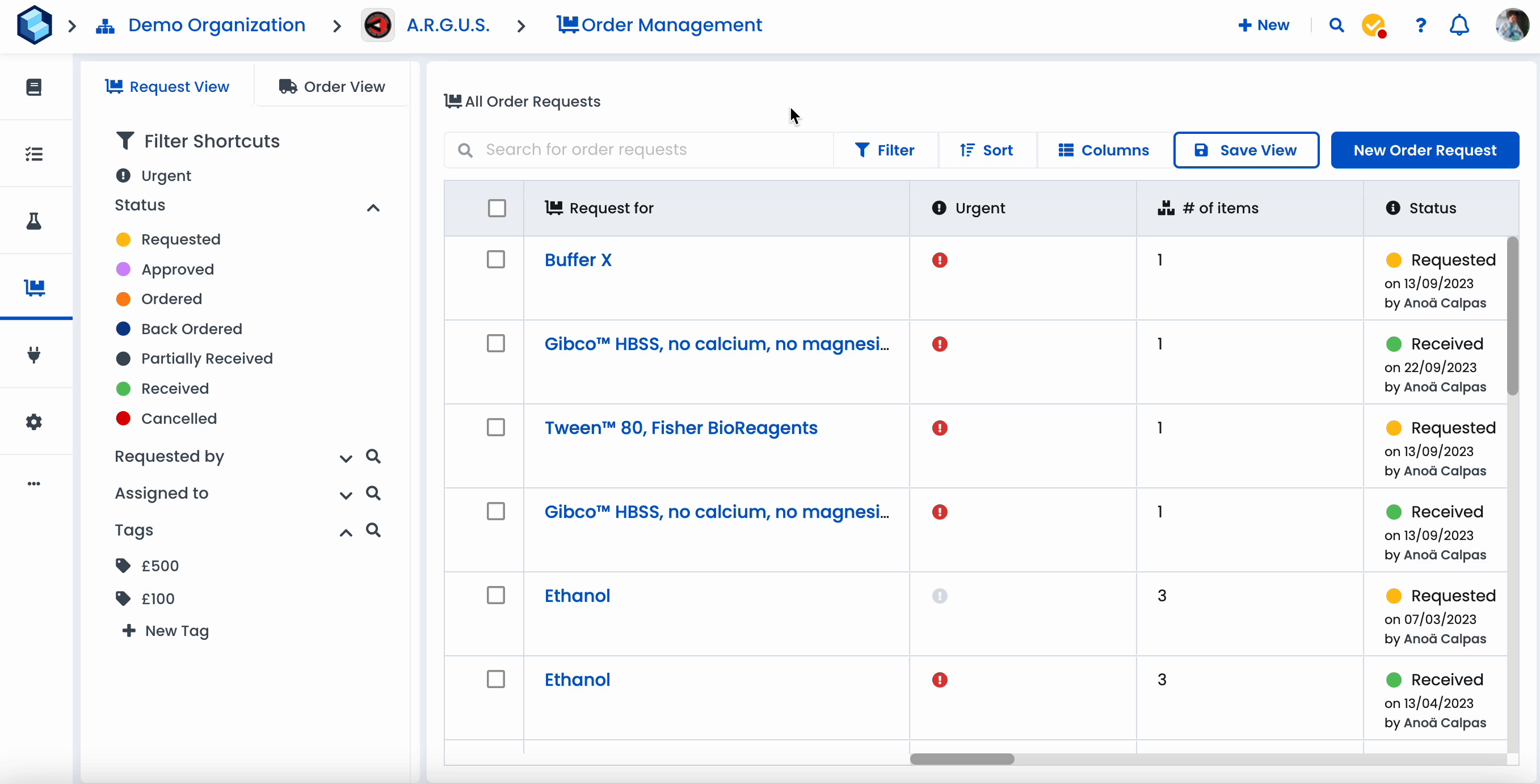Open the plug integrations icon in sidebar
Image resolution: width=1540 pixels, height=784 pixels.
pos(34,355)
